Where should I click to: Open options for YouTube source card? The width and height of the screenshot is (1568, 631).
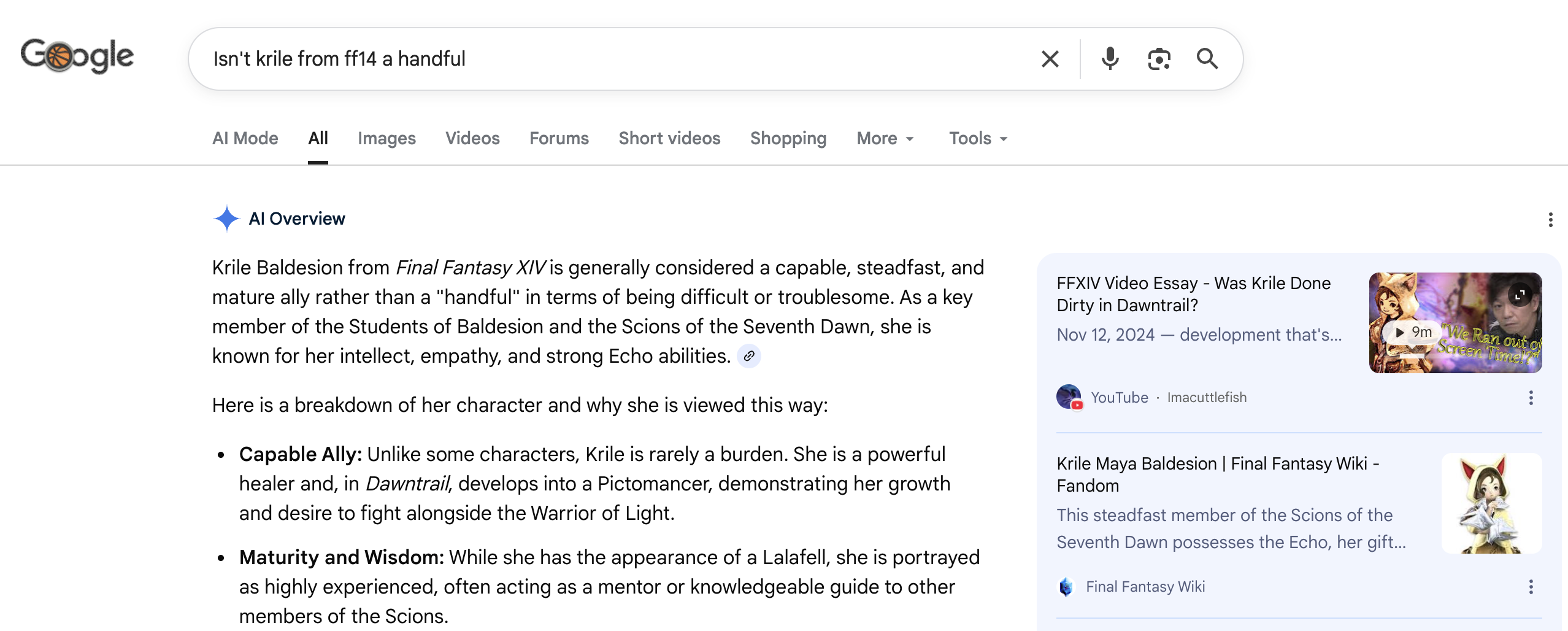(1531, 398)
